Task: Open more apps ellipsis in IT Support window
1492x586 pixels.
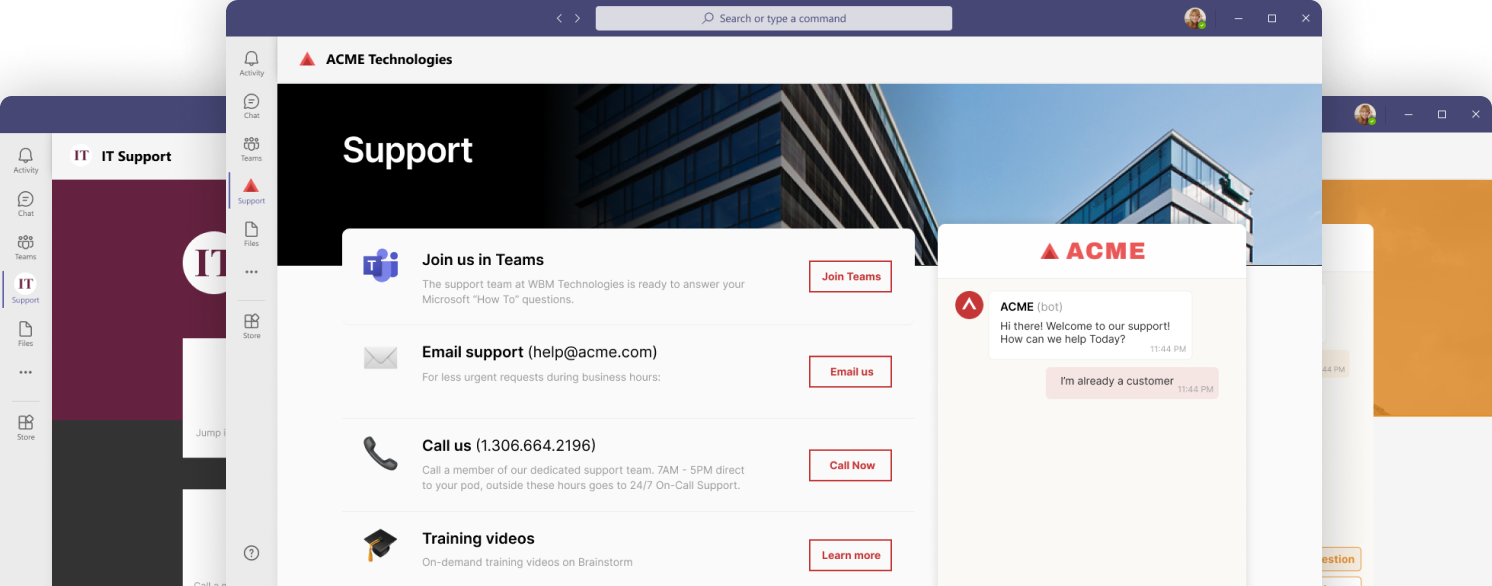Action: click(x=26, y=372)
